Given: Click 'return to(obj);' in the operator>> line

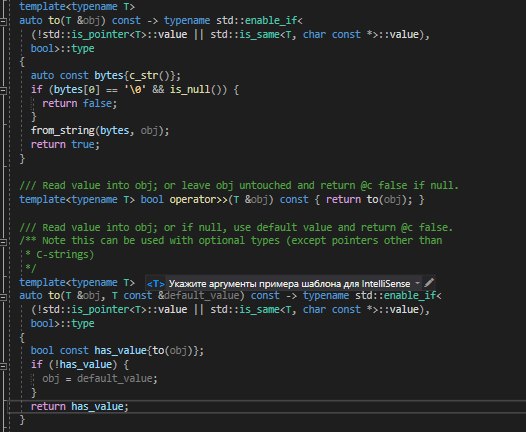Looking at the screenshot, I should pyautogui.click(x=369, y=200).
